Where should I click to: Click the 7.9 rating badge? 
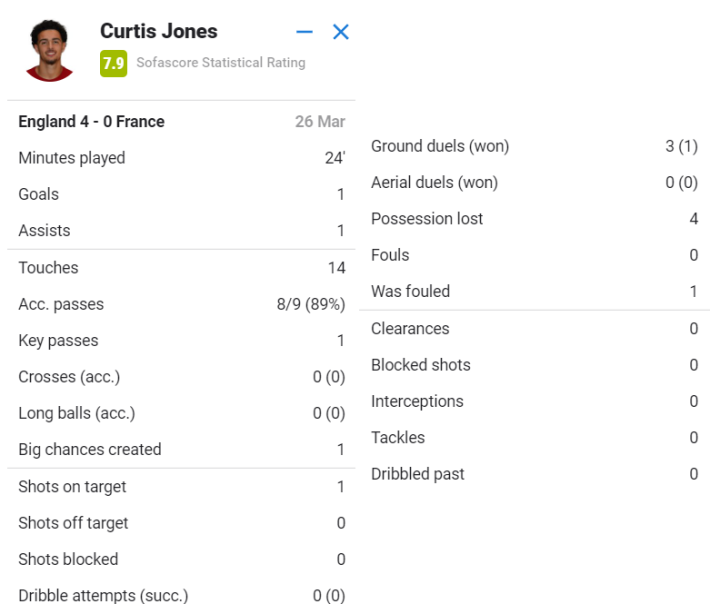click(x=113, y=63)
